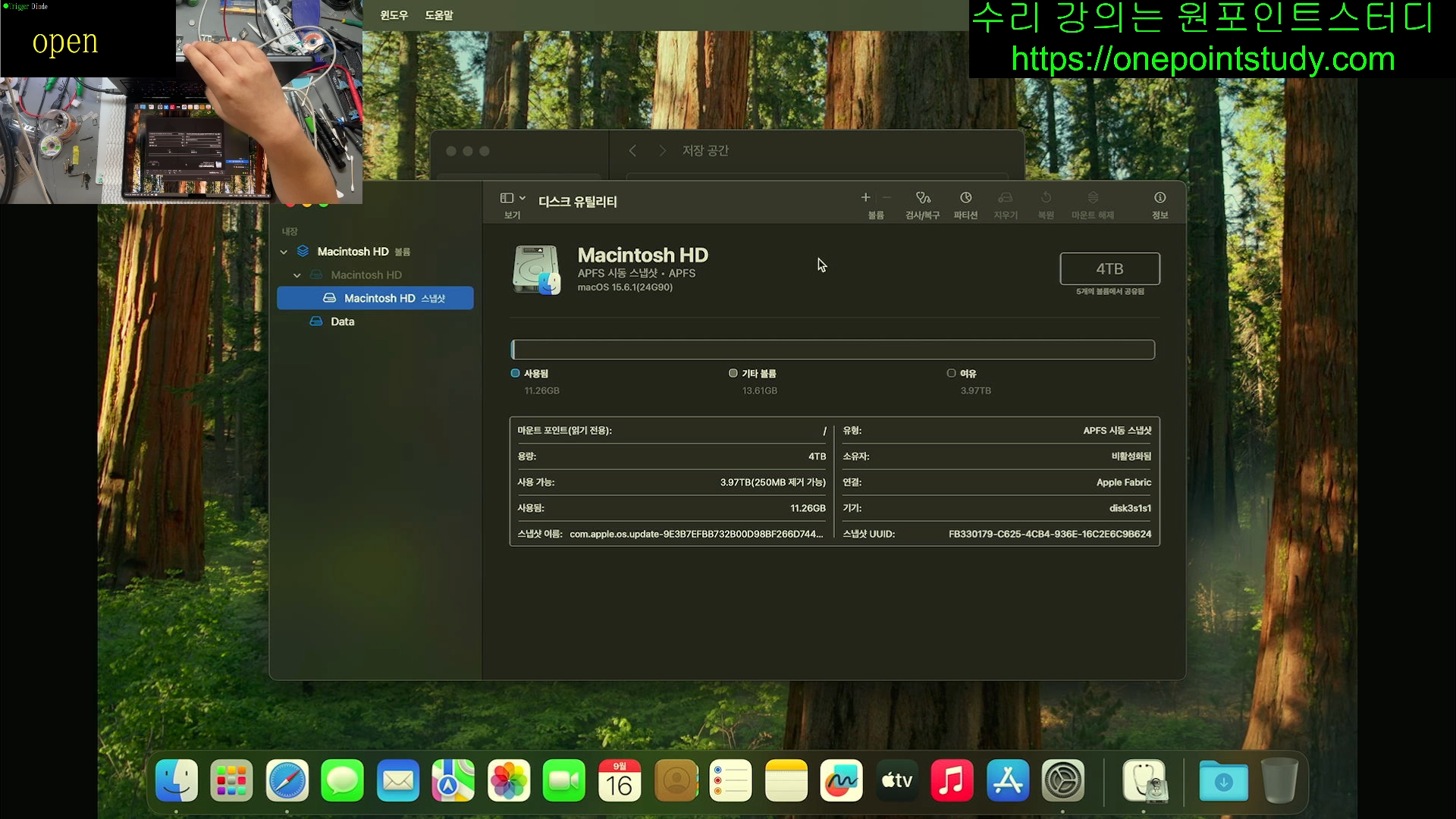Click the snapshot UUID value field
This screenshot has width=1456, height=819.
tap(1050, 534)
